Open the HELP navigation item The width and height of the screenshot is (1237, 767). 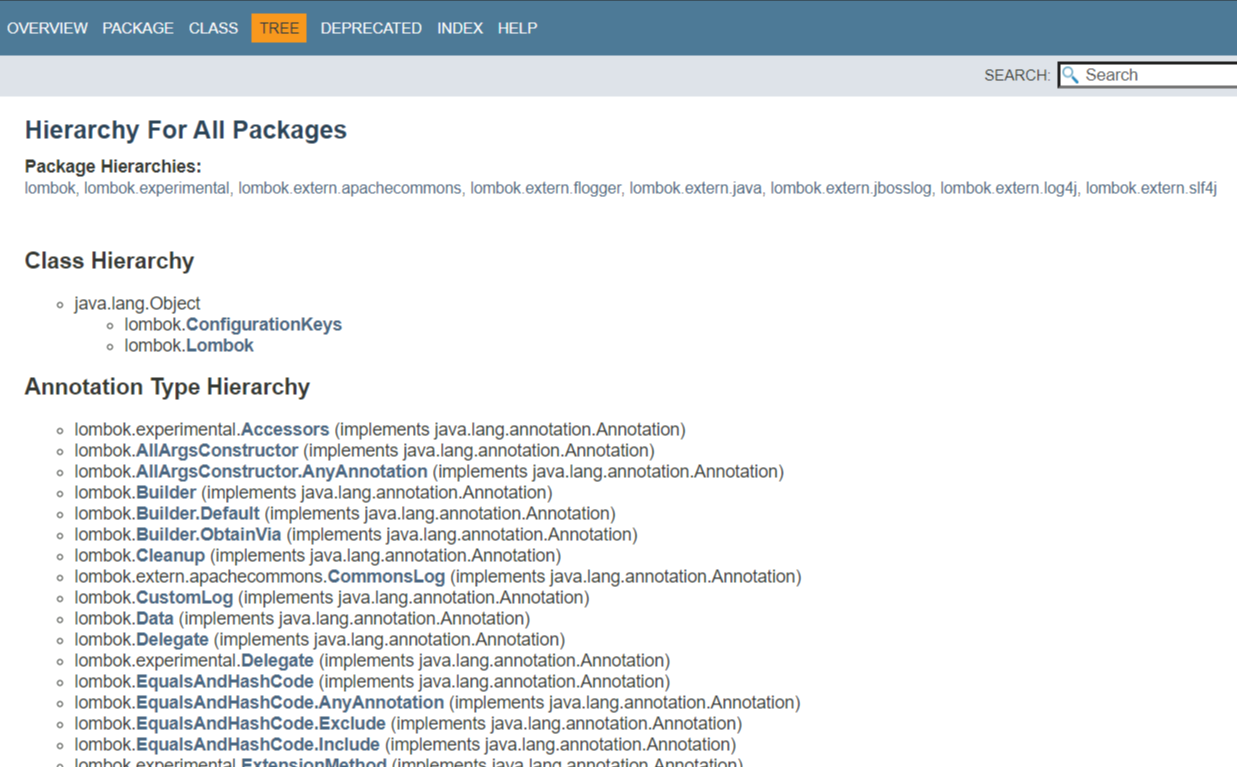pyautogui.click(x=517, y=28)
